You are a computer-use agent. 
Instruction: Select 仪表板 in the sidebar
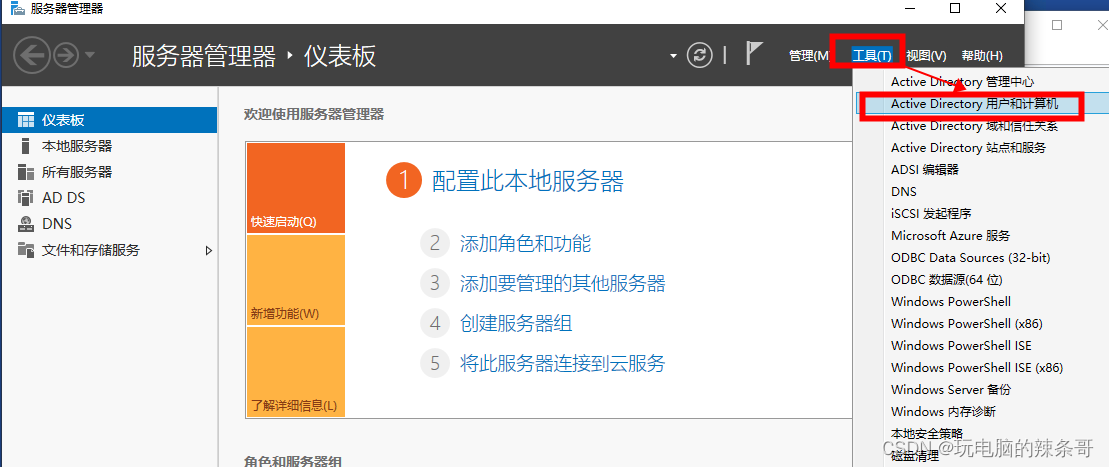tap(109, 120)
